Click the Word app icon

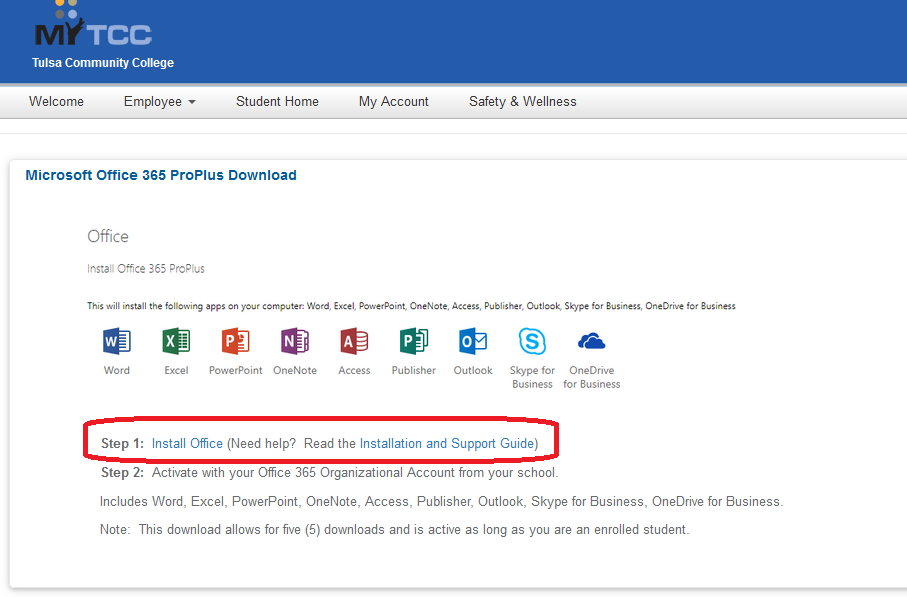tap(117, 341)
